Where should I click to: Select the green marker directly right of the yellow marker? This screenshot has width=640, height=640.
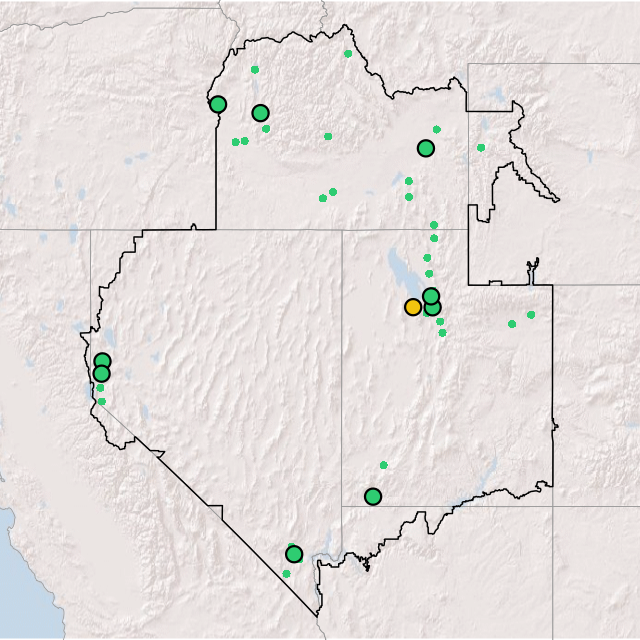pos(432,308)
